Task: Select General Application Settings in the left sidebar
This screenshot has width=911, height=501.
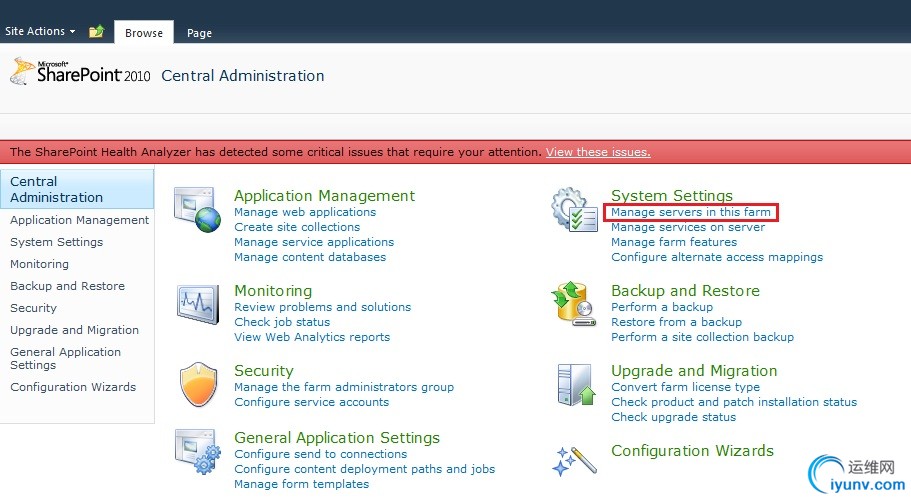Action: coord(65,359)
